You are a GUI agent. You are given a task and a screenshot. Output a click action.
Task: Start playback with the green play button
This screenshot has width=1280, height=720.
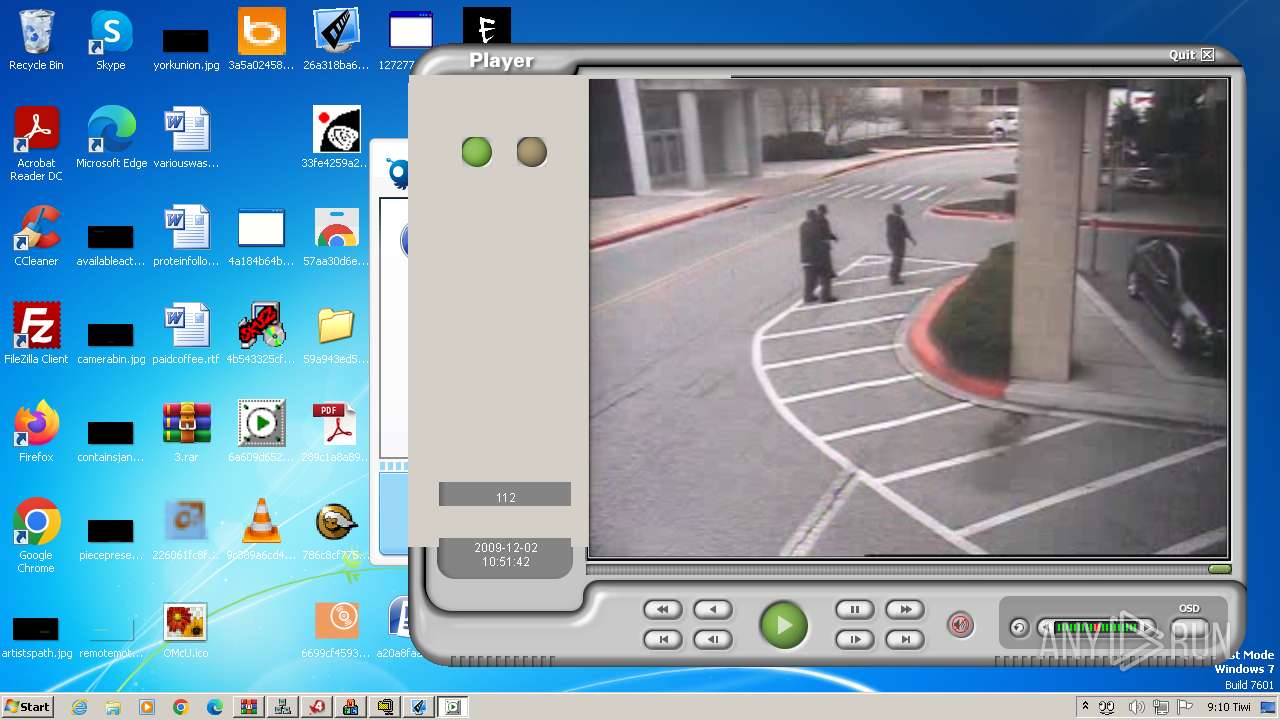pos(784,625)
